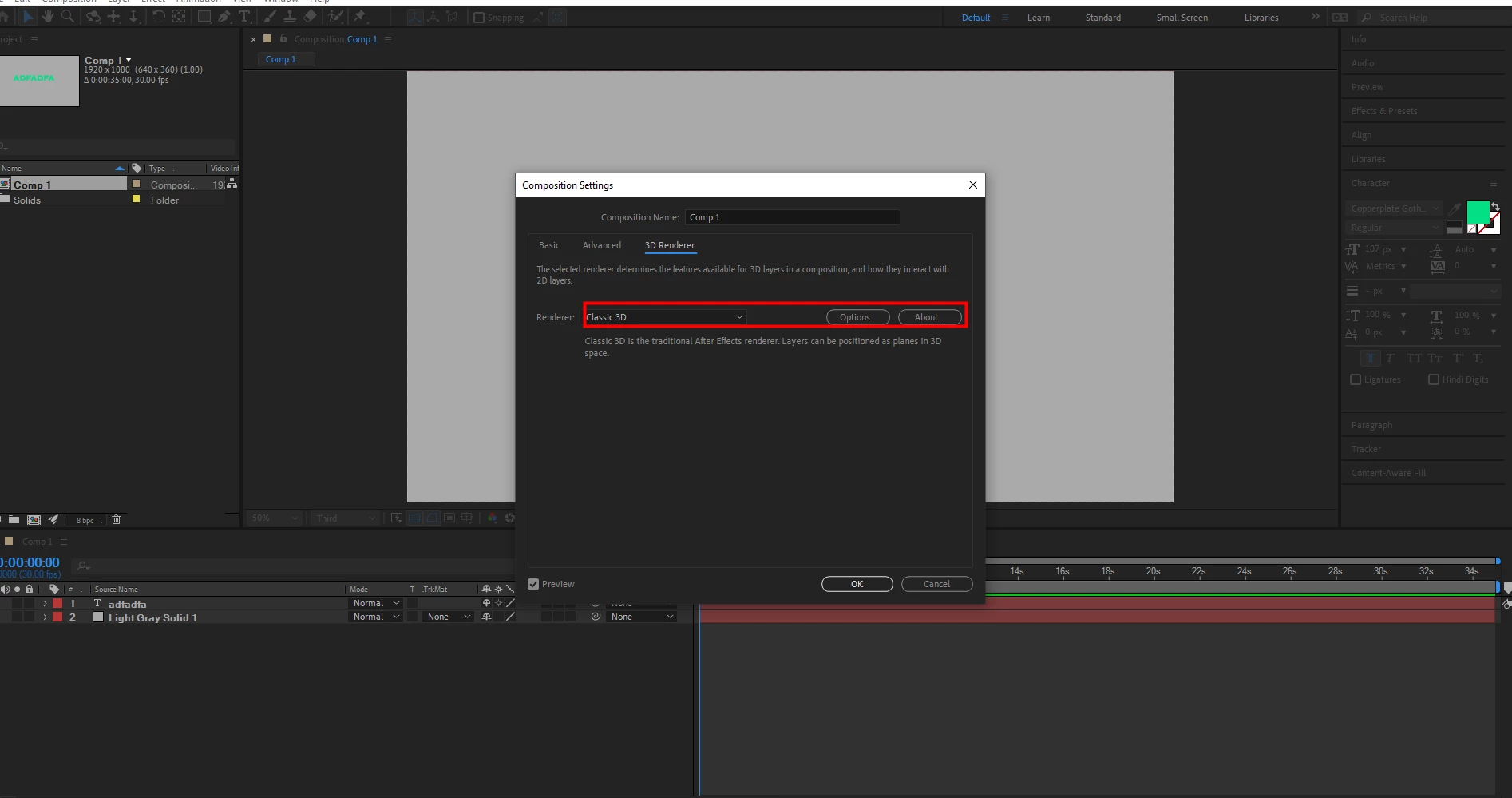Select the Zoom magnifier tool
Viewport: 1512px width, 798px height.
68,16
